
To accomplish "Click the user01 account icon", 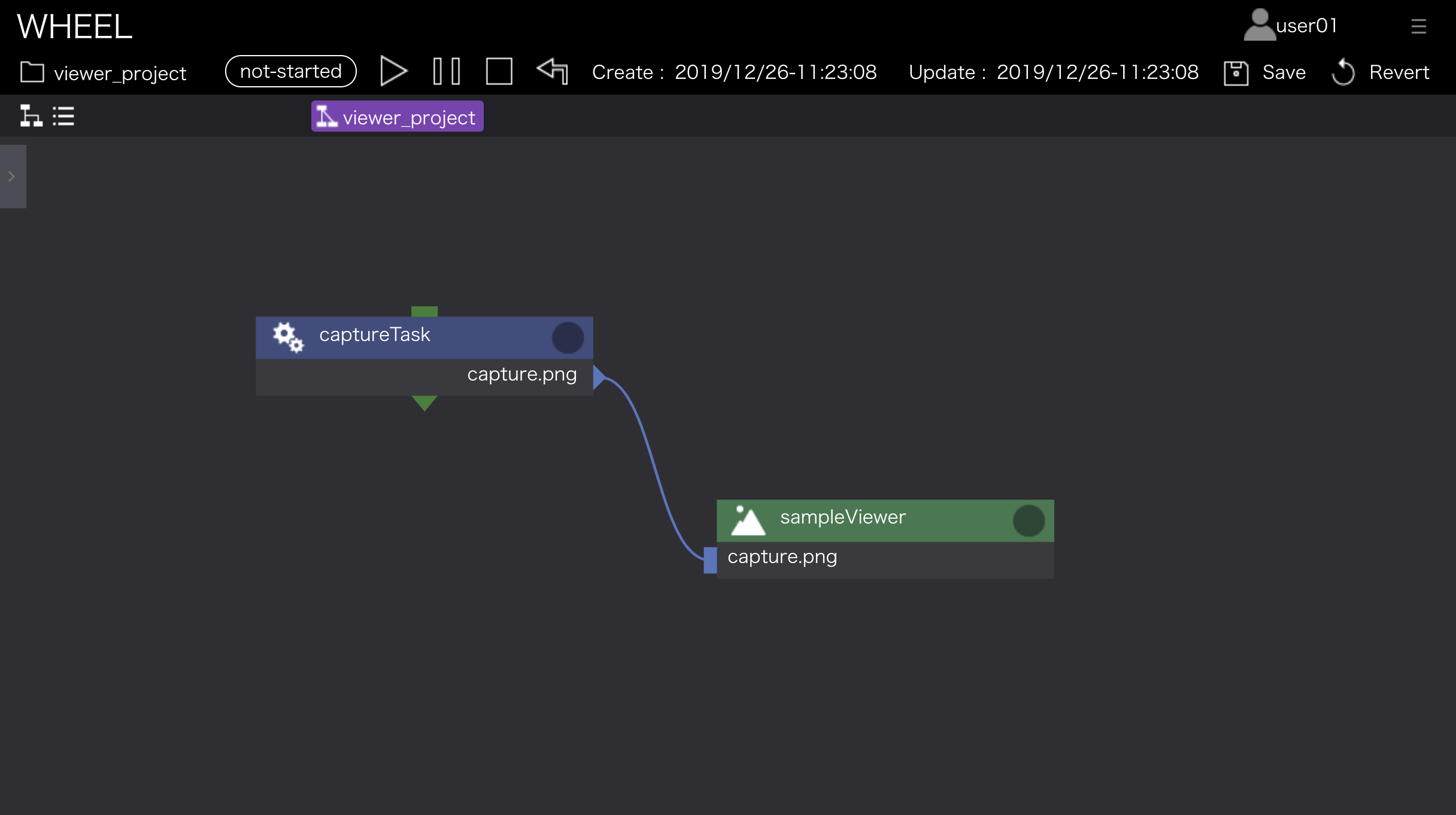I will pos(1259,25).
